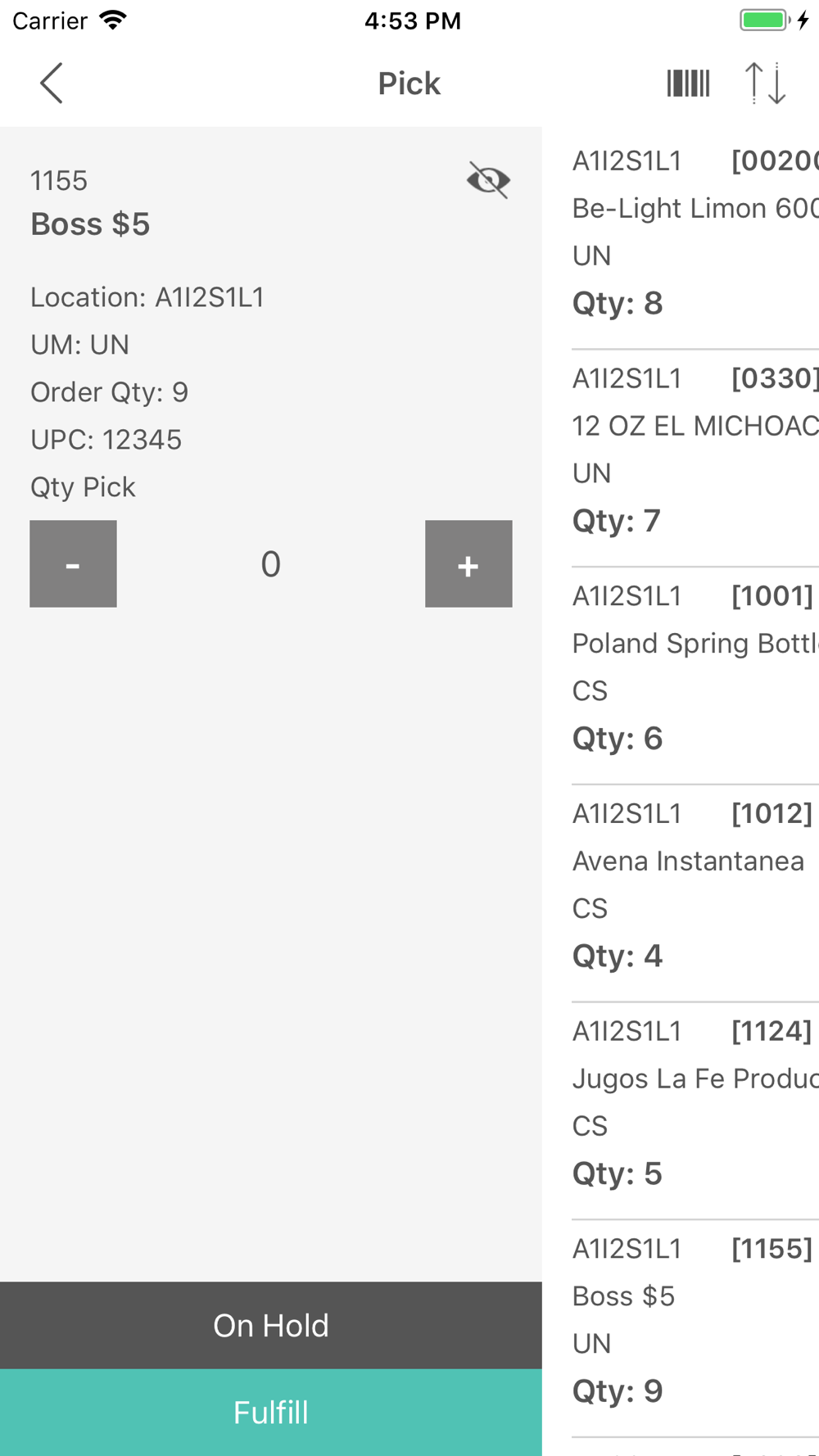This screenshot has height=1456, width=819.
Task: Tap the Qty Pick value field
Action: point(271,563)
